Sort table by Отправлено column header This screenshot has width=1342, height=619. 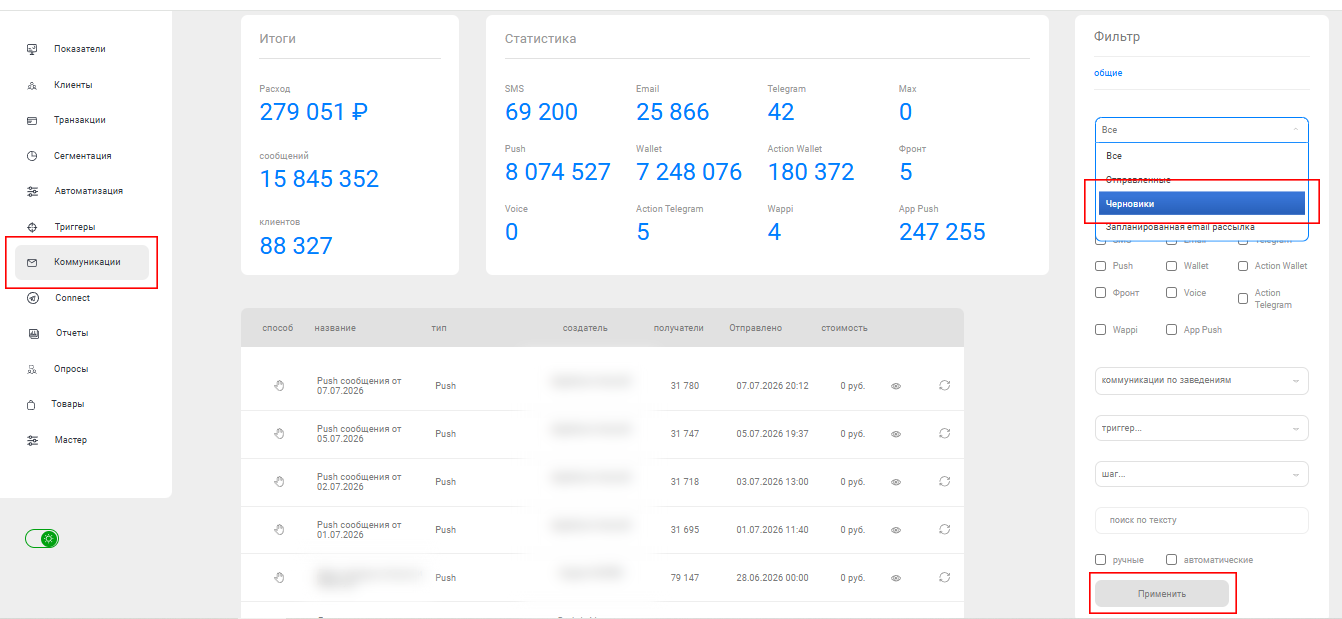(755, 328)
